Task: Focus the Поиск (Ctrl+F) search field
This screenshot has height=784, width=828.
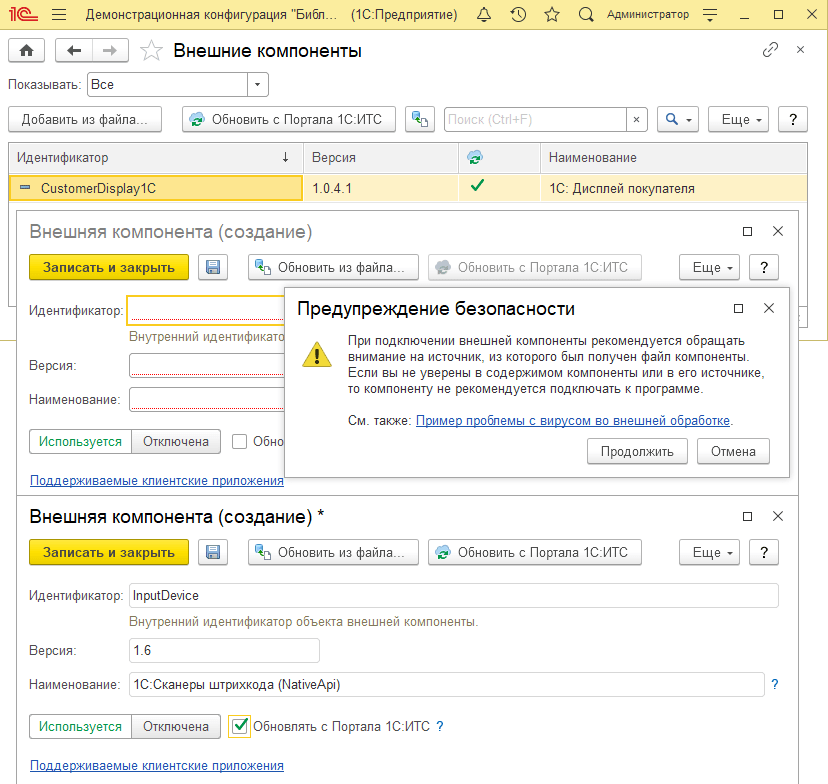Action: [x=535, y=119]
